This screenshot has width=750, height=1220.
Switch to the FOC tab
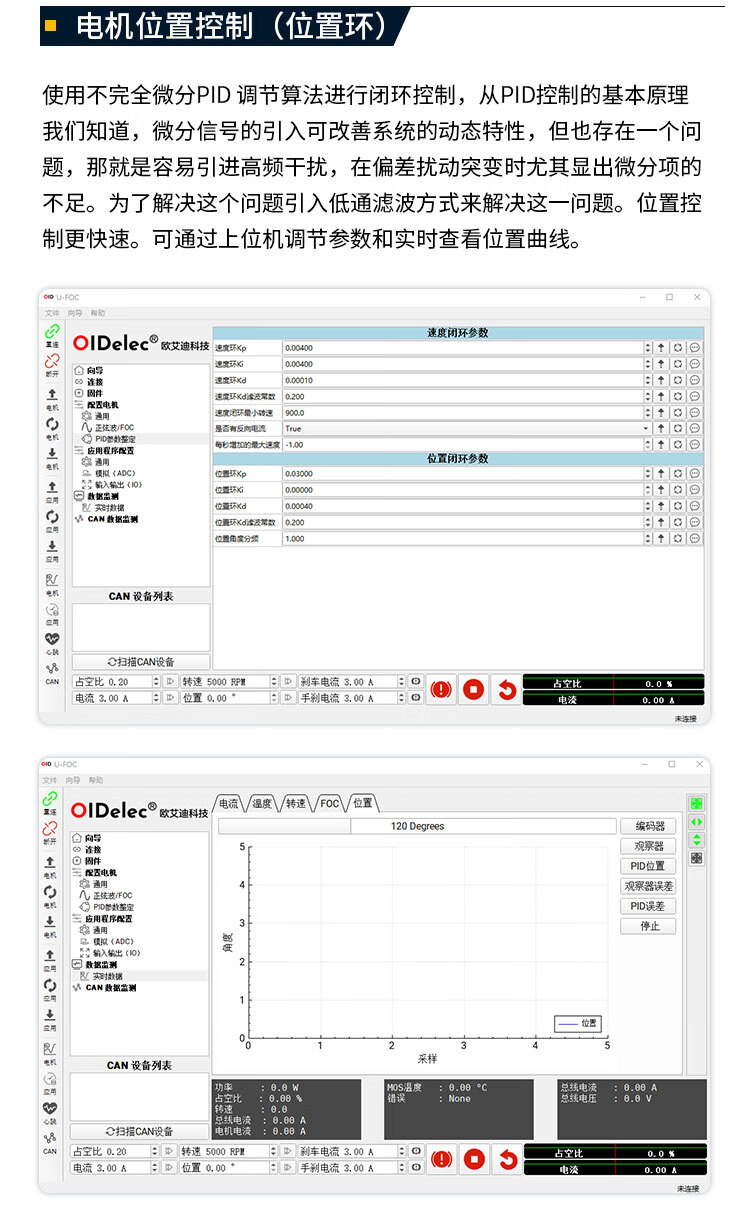(329, 803)
